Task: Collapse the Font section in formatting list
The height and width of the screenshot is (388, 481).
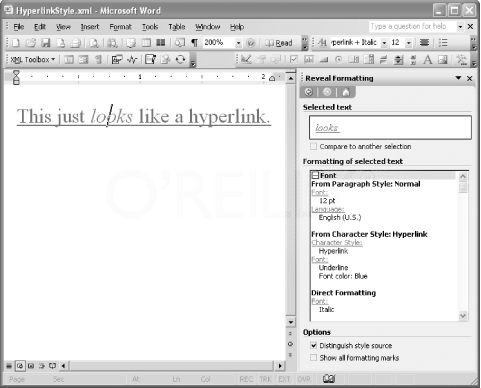Action: pos(315,175)
